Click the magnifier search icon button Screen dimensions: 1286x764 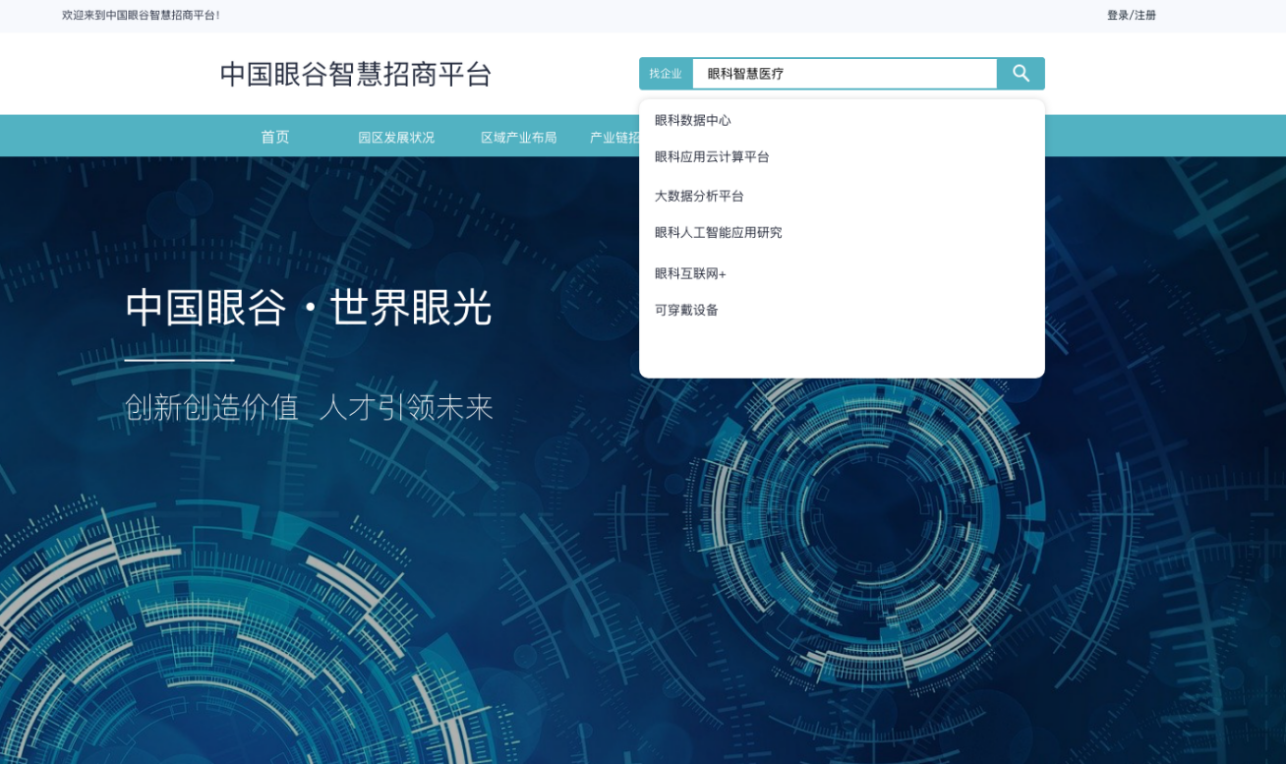point(1020,73)
